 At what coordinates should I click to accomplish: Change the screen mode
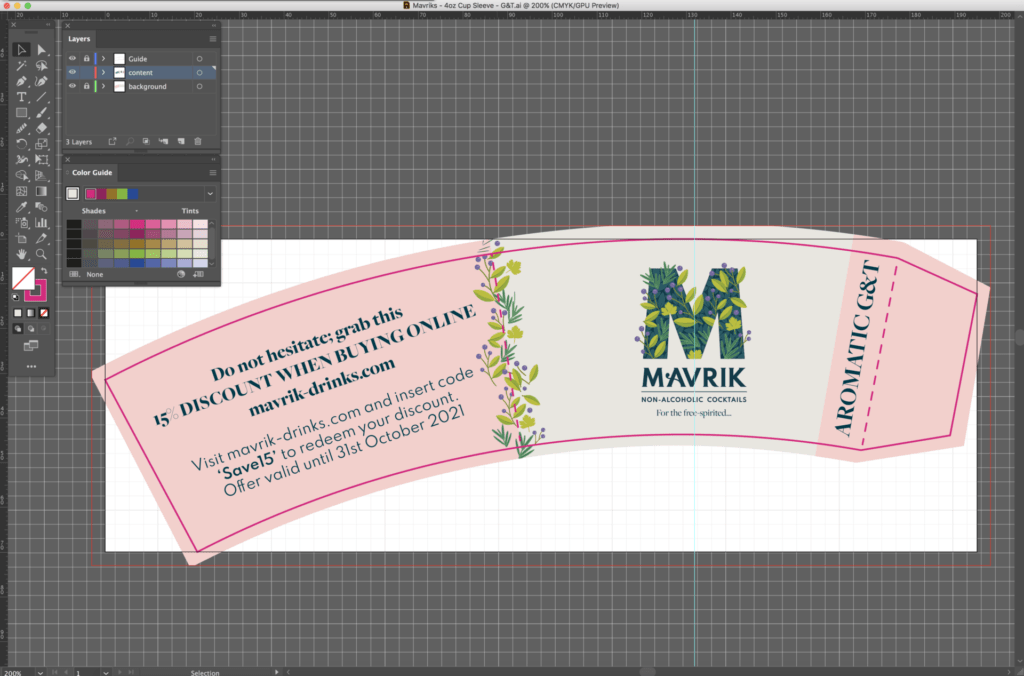pos(31,346)
